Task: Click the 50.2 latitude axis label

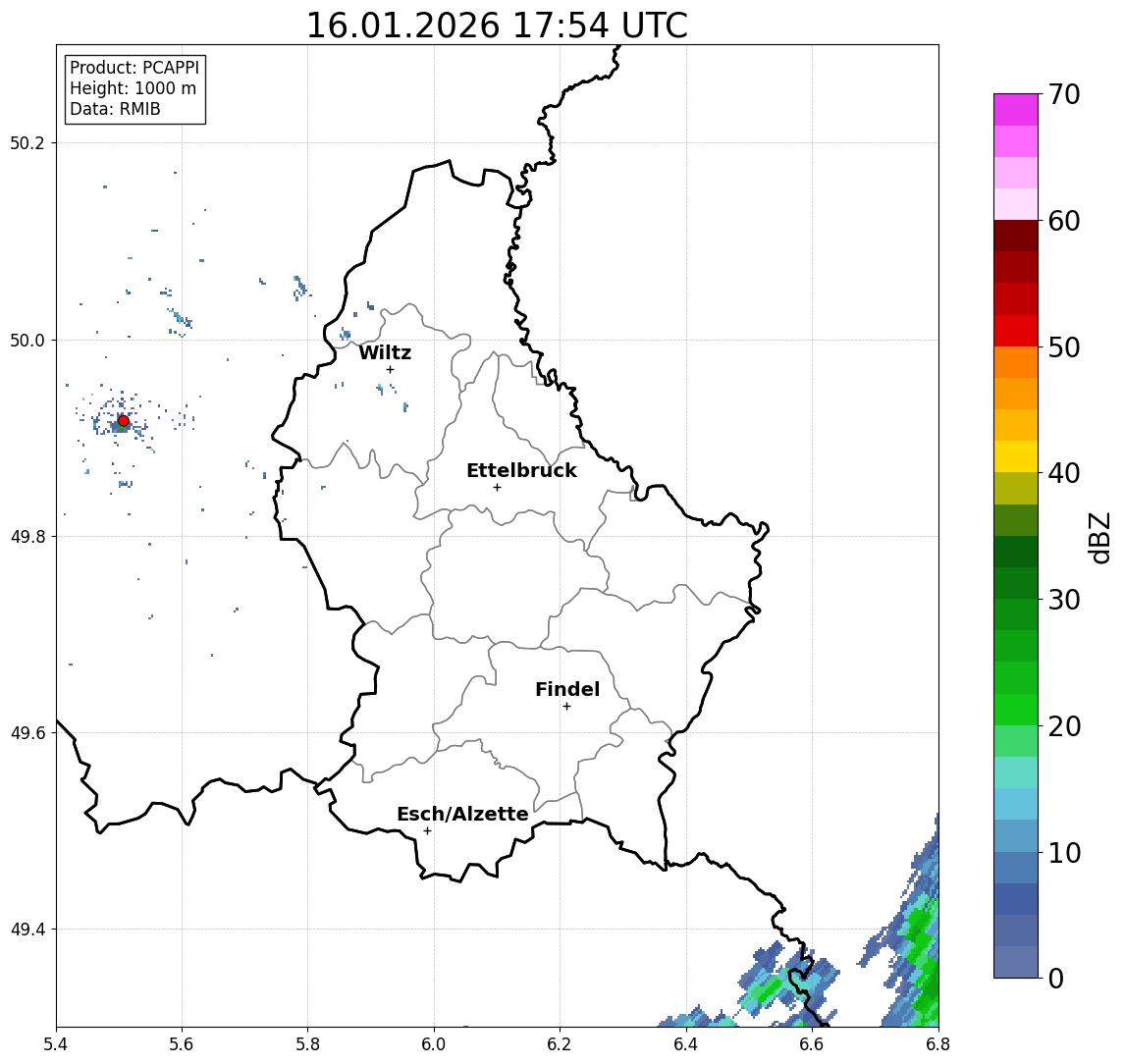Action: pyautogui.click(x=27, y=142)
